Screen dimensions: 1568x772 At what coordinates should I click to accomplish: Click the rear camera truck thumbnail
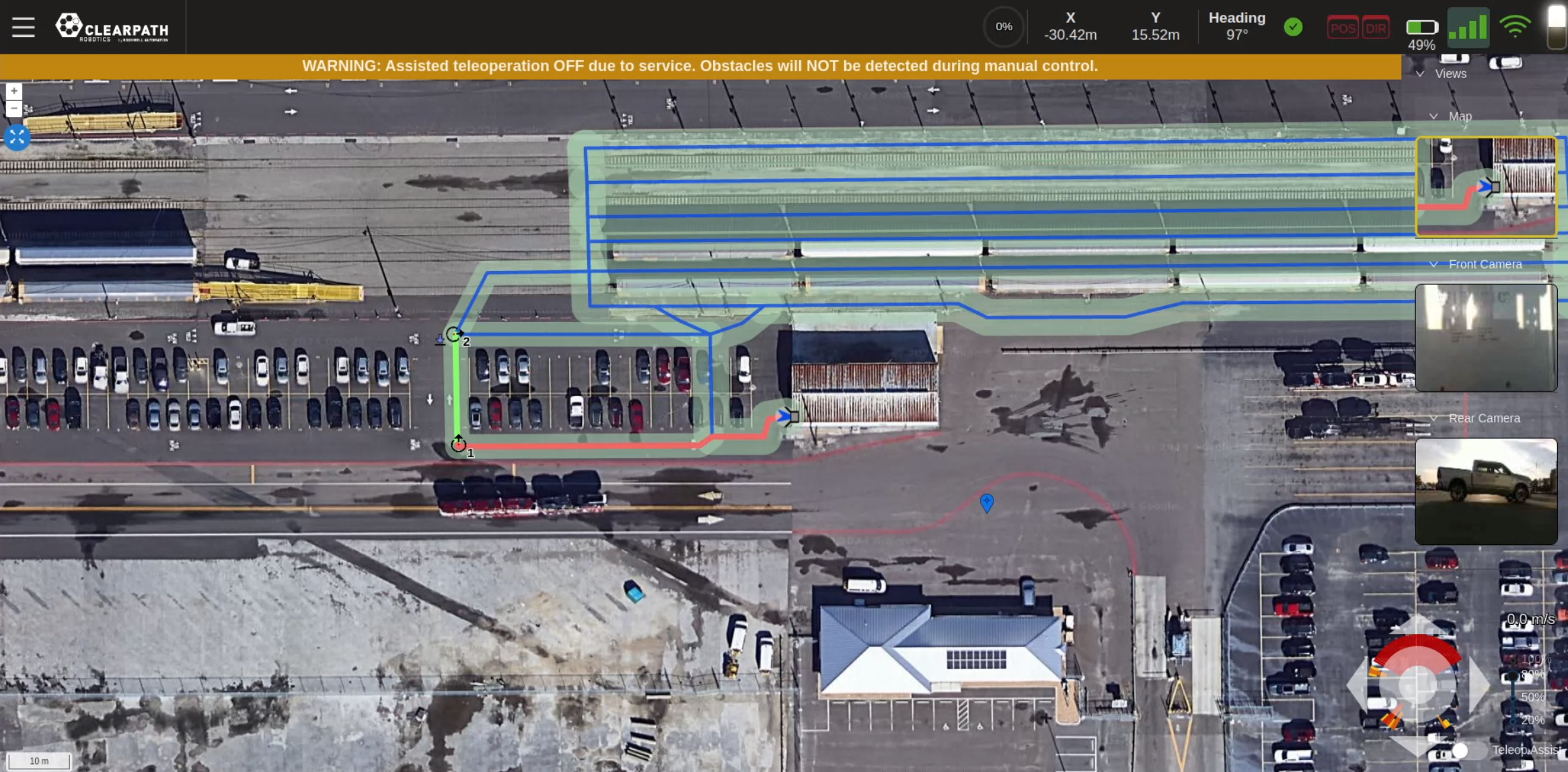tap(1485, 491)
